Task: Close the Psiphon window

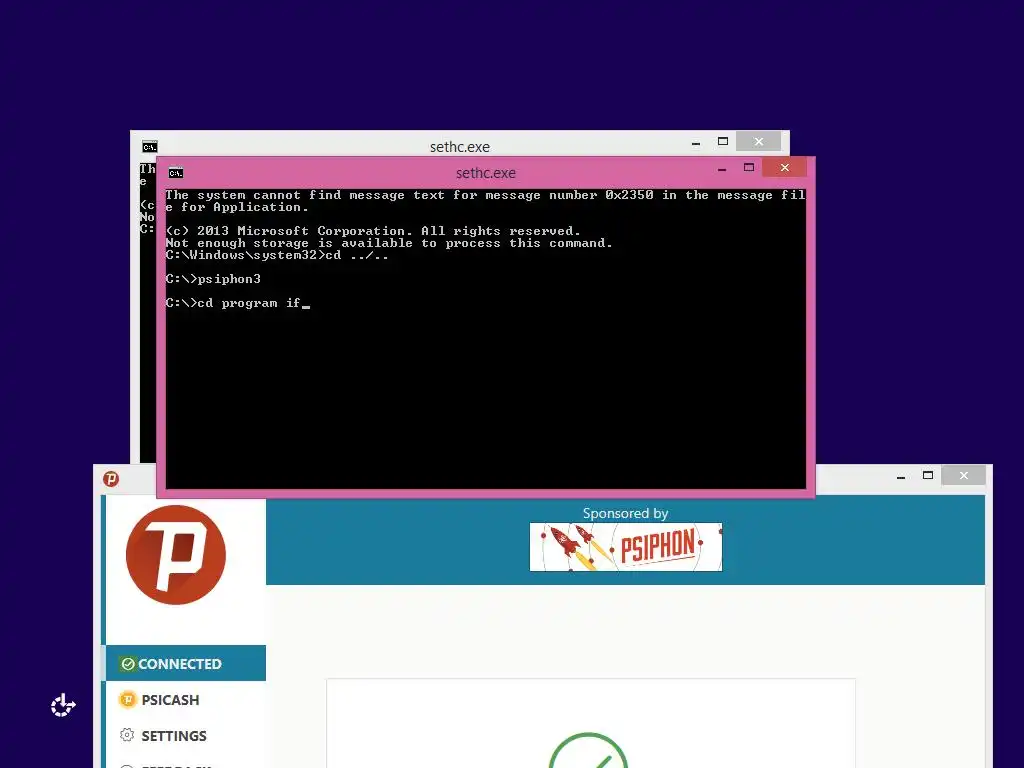Action: coord(963,475)
